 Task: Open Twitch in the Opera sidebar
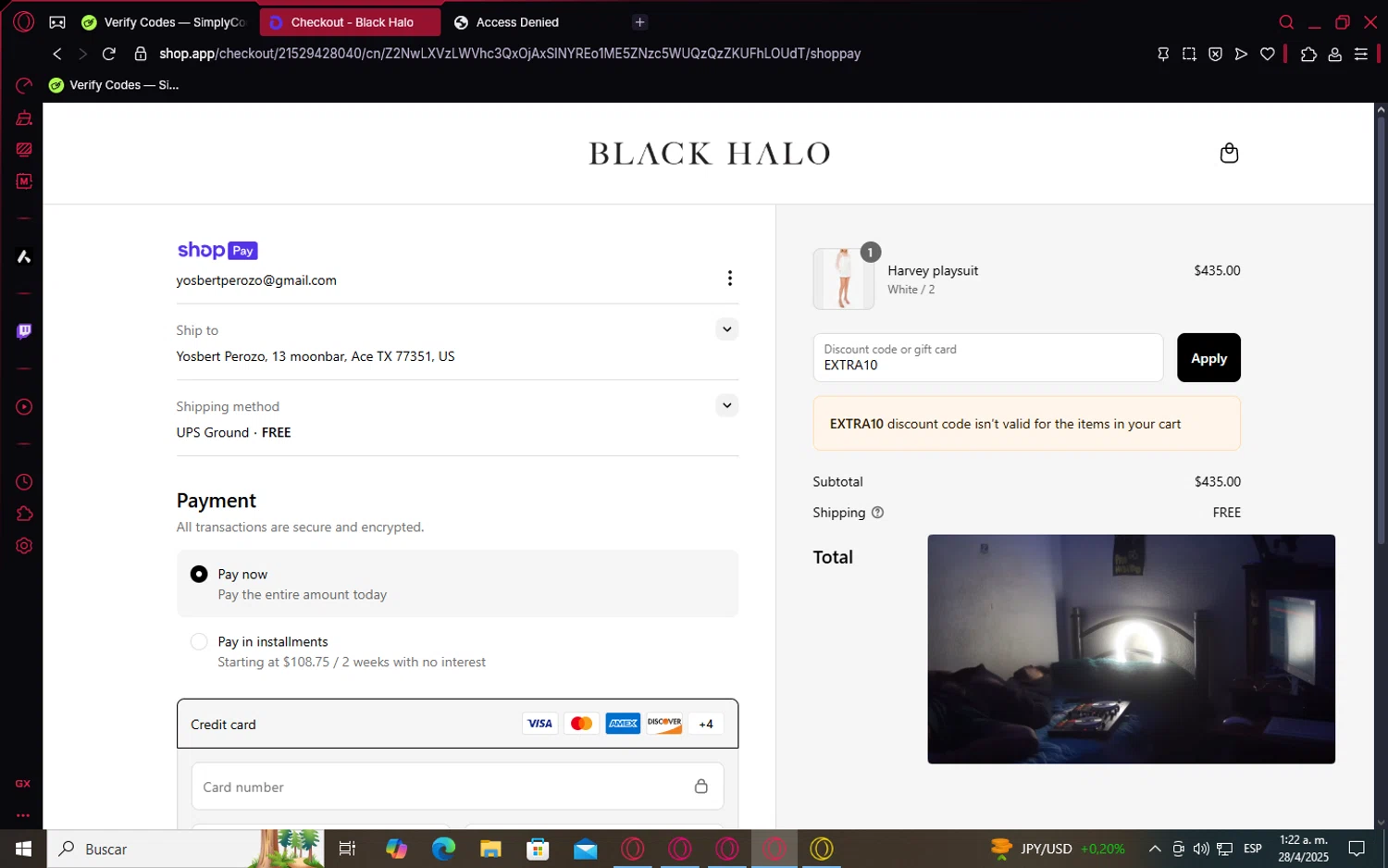pos(24,331)
